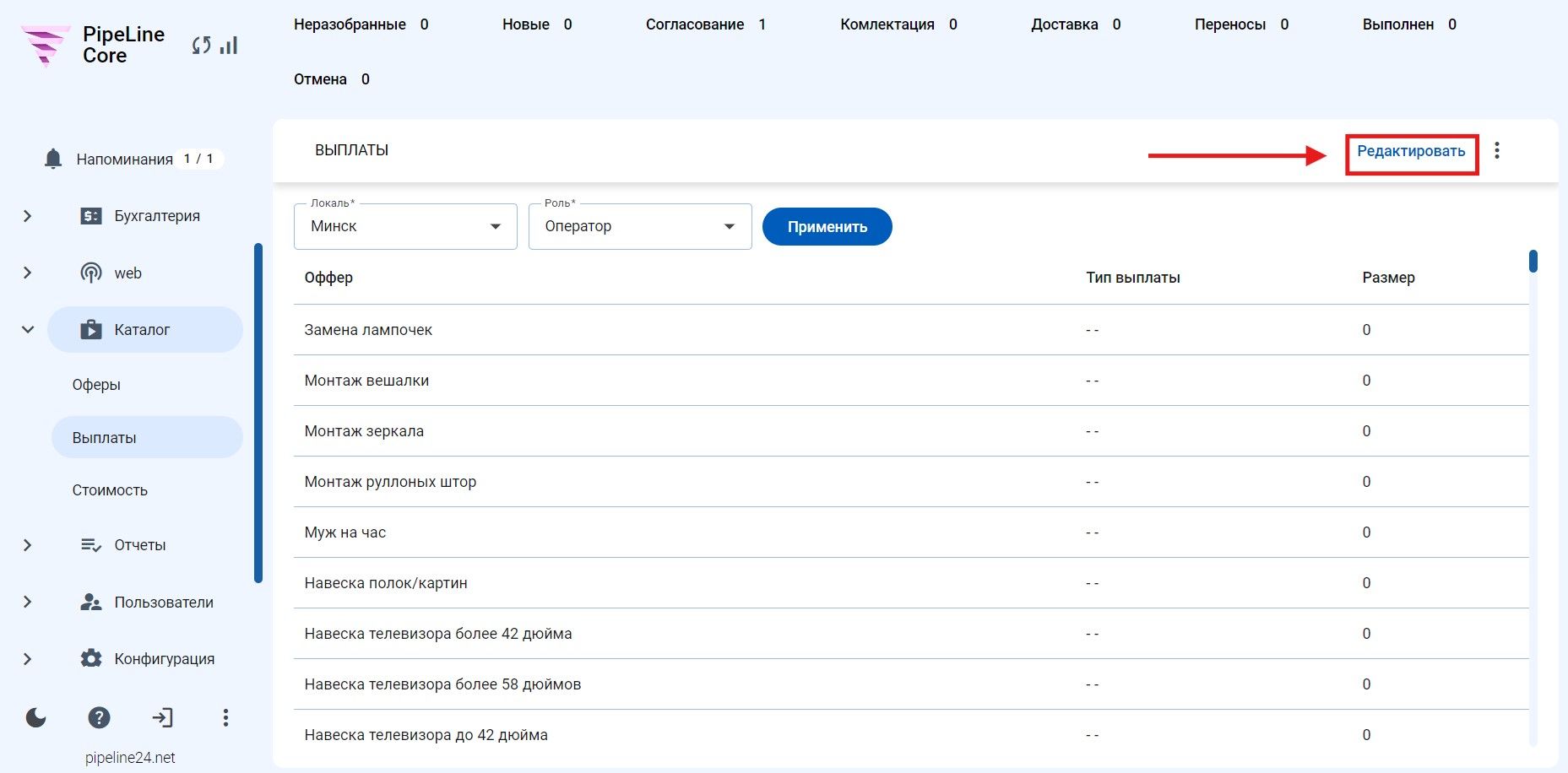Select the Выплаты submenu item
Viewport: 1568px width, 773px height.
[x=147, y=437]
